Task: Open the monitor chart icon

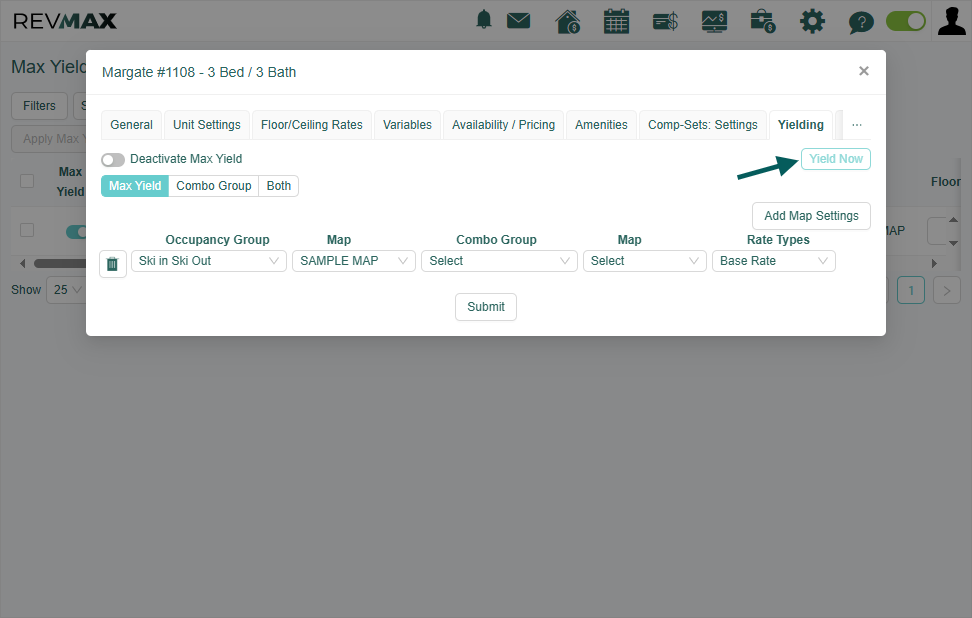Action: click(714, 21)
